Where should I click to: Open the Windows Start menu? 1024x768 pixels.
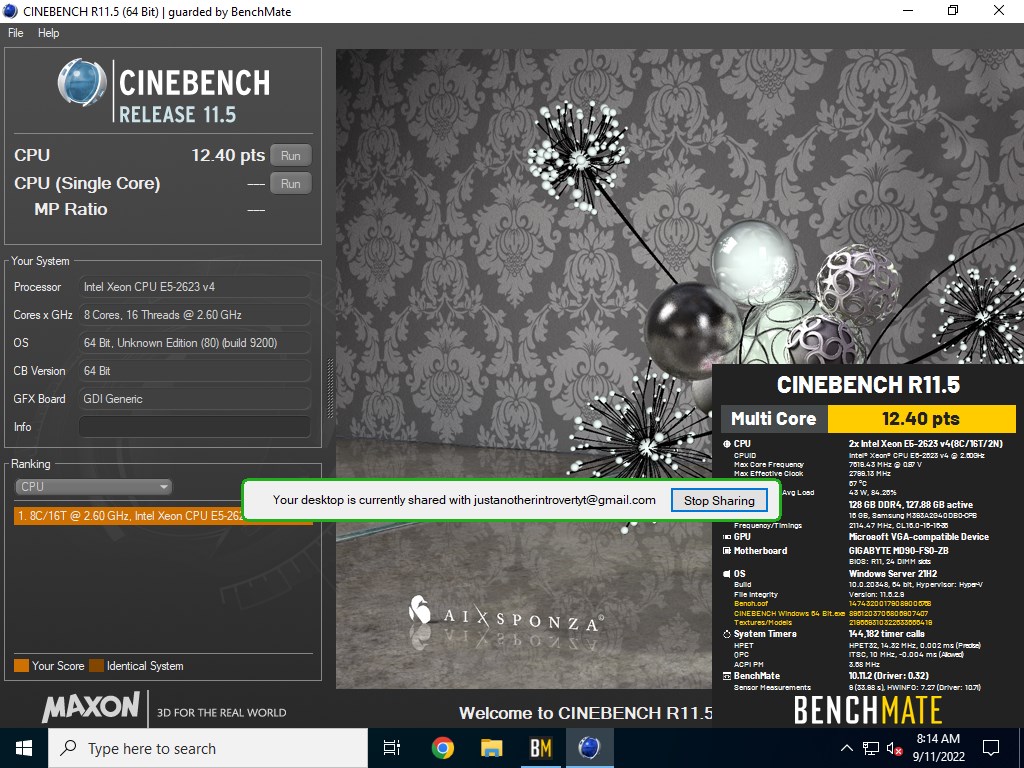click(24, 748)
